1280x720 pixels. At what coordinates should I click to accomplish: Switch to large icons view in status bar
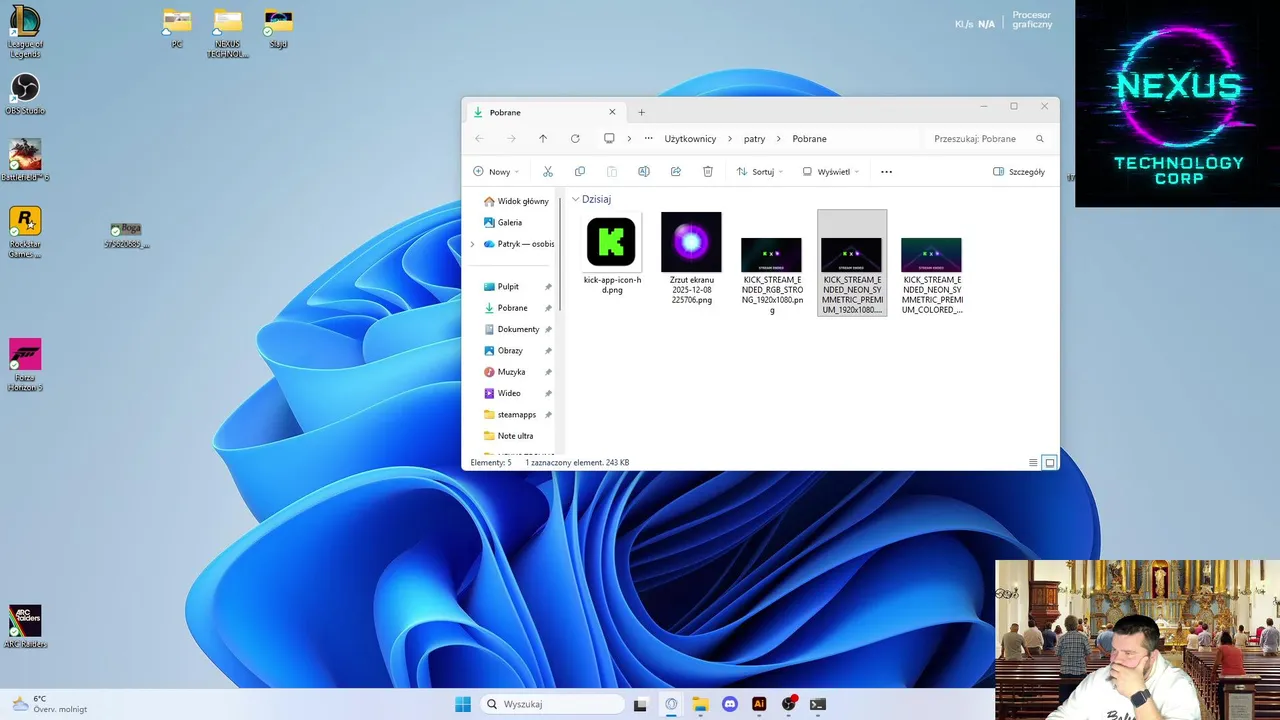tap(1049, 463)
